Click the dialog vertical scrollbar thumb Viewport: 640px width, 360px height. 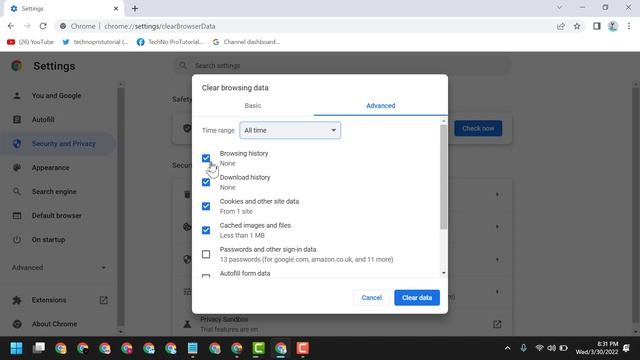click(444, 177)
